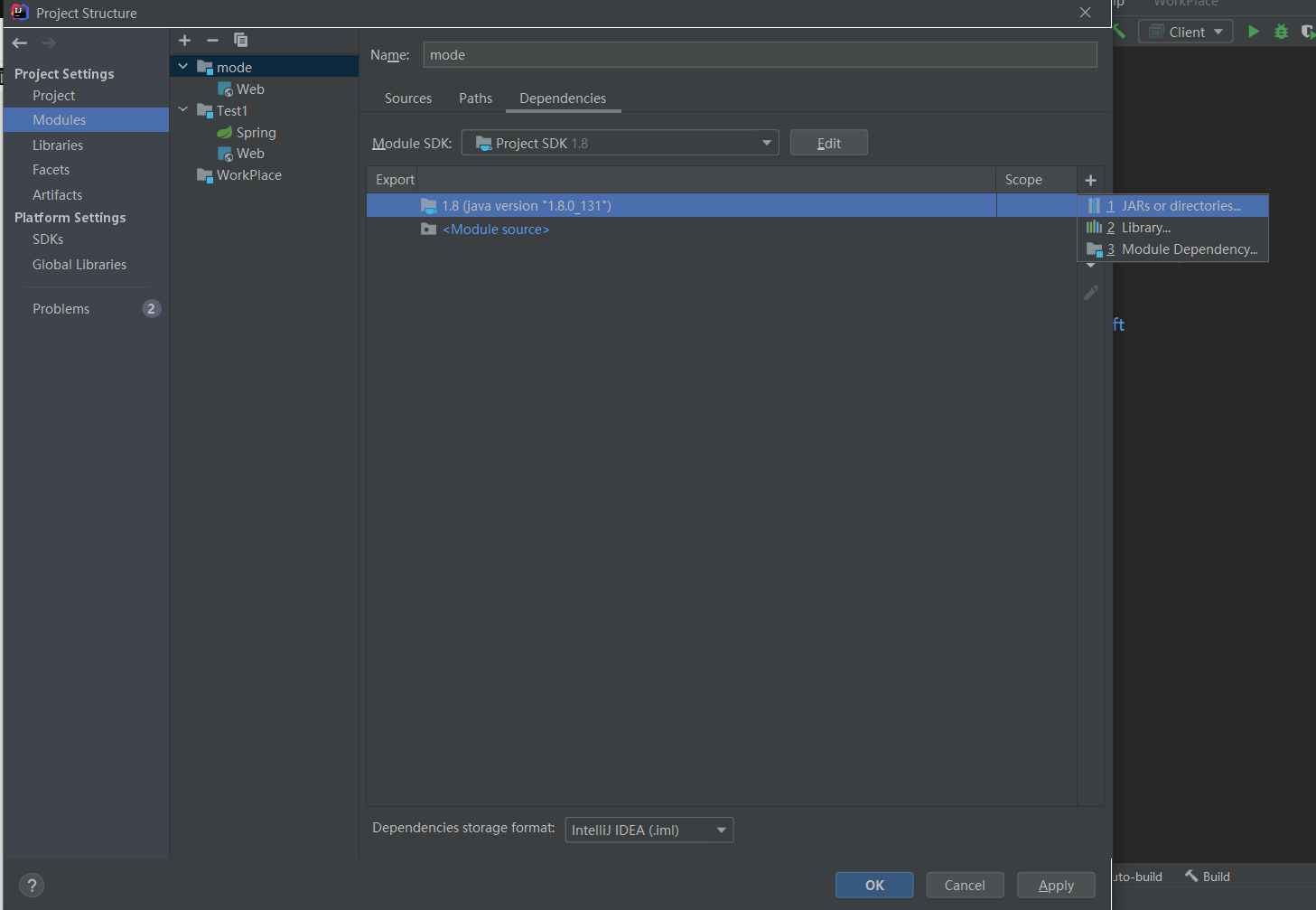Click the edit dependency pencil icon
Viewport: 1316px width, 910px height.
[1091, 293]
